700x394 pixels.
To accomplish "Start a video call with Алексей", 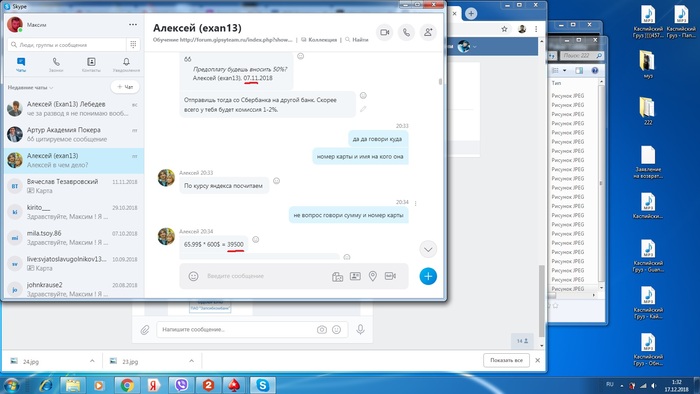I will [x=384, y=32].
